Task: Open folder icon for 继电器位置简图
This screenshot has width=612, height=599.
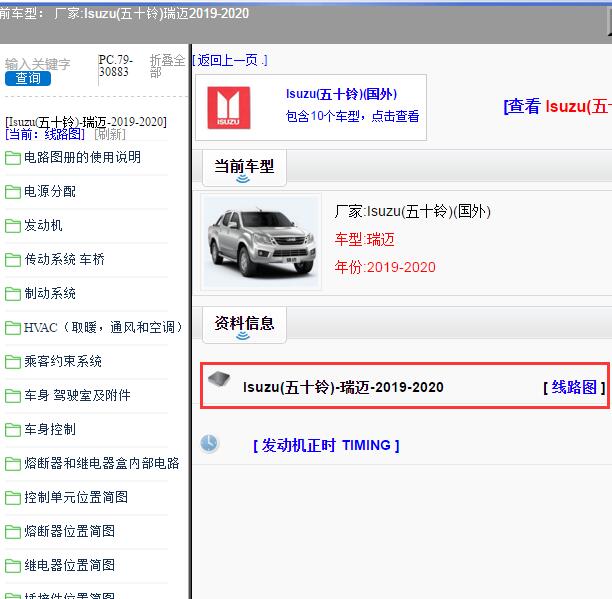Action: (x=12, y=566)
